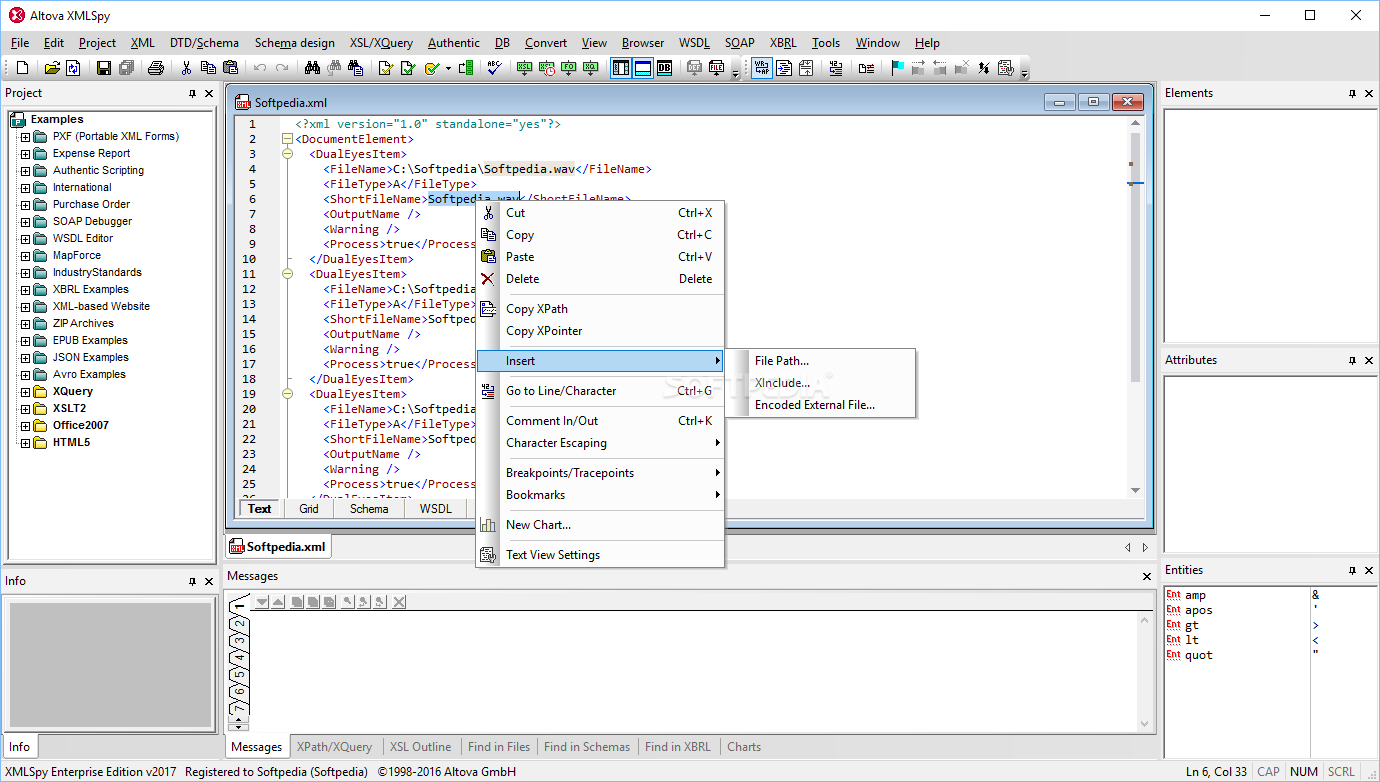Open the XSL/XQuery menu
The image size is (1380, 782).
click(380, 43)
